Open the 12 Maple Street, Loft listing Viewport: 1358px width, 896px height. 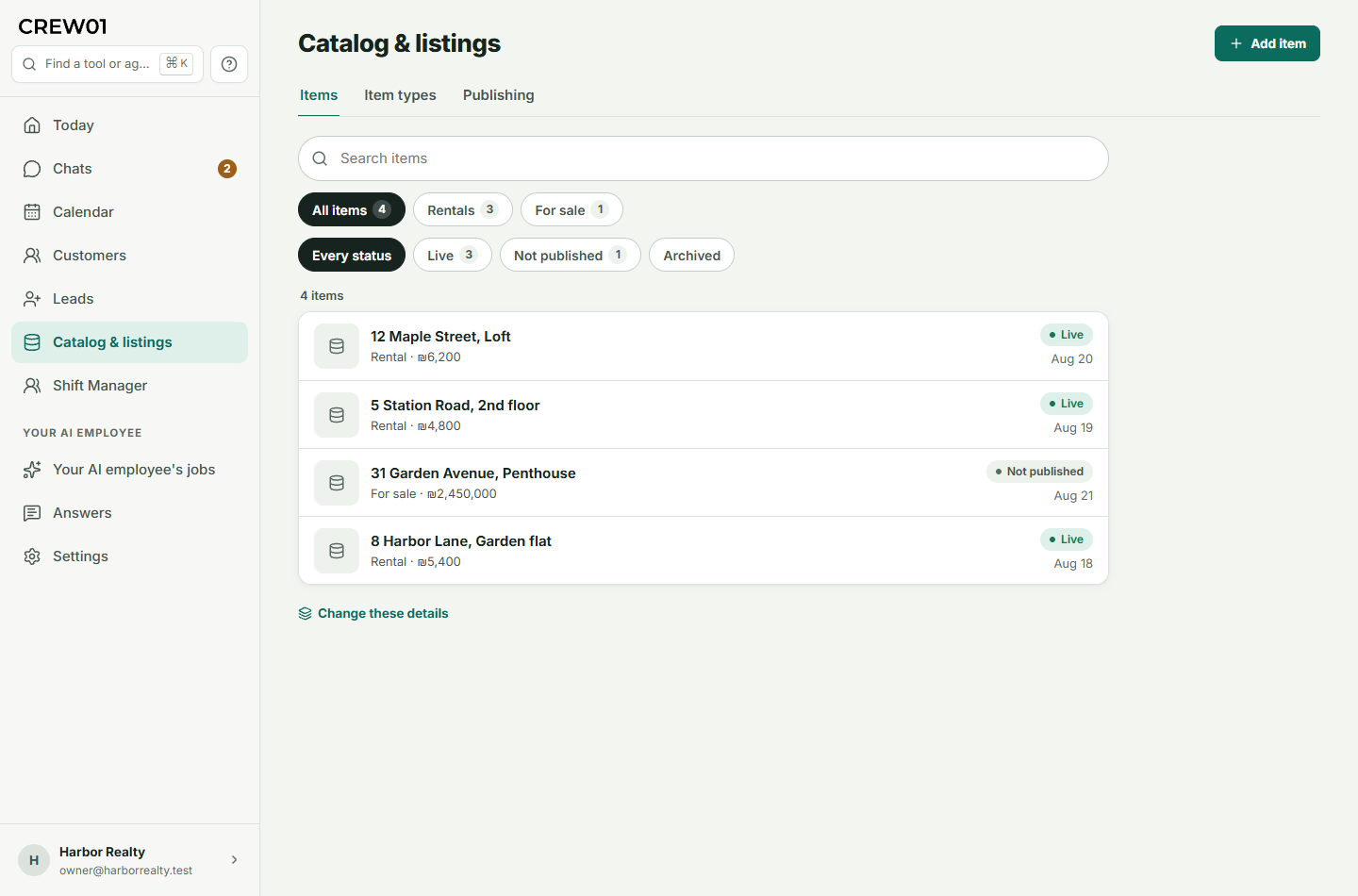(704, 346)
